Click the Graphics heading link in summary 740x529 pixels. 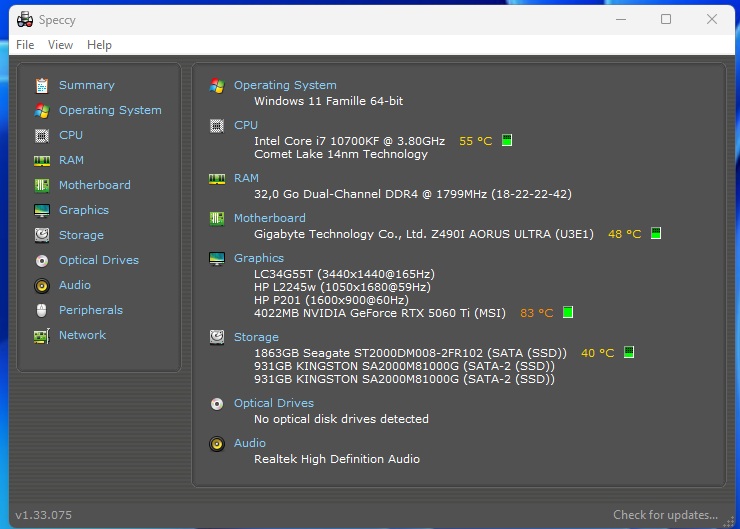[259, 259]
